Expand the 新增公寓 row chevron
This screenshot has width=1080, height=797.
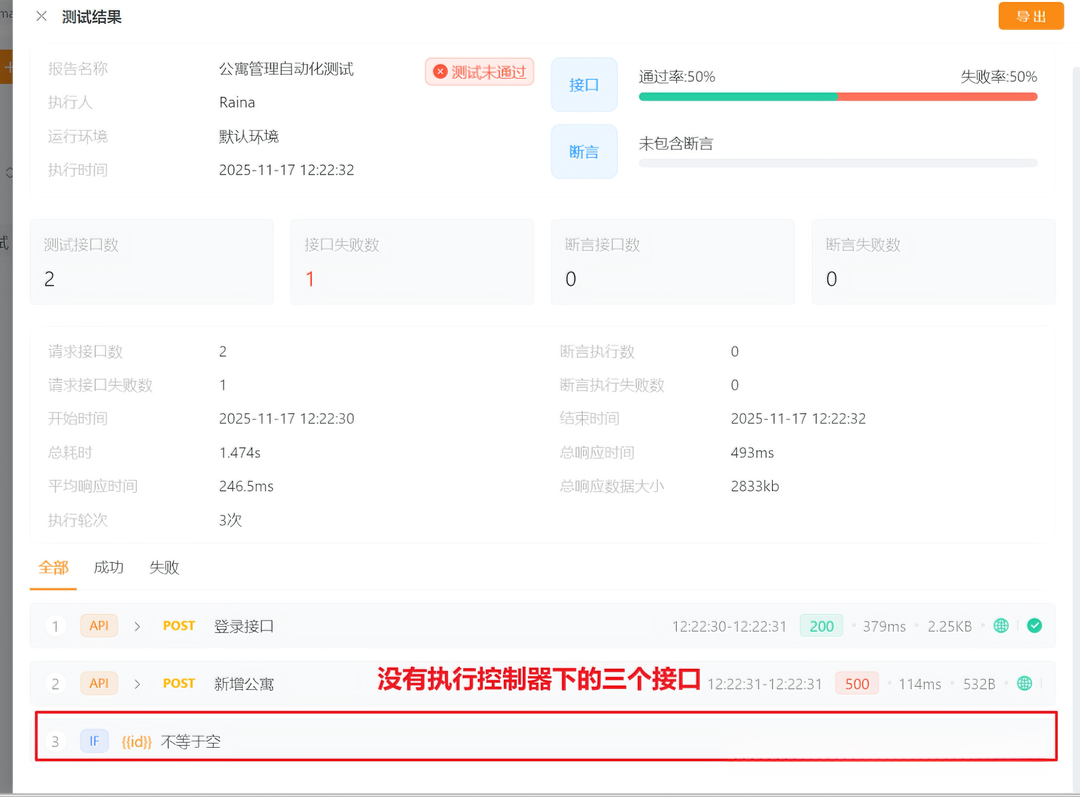click(x=137, y=684)
